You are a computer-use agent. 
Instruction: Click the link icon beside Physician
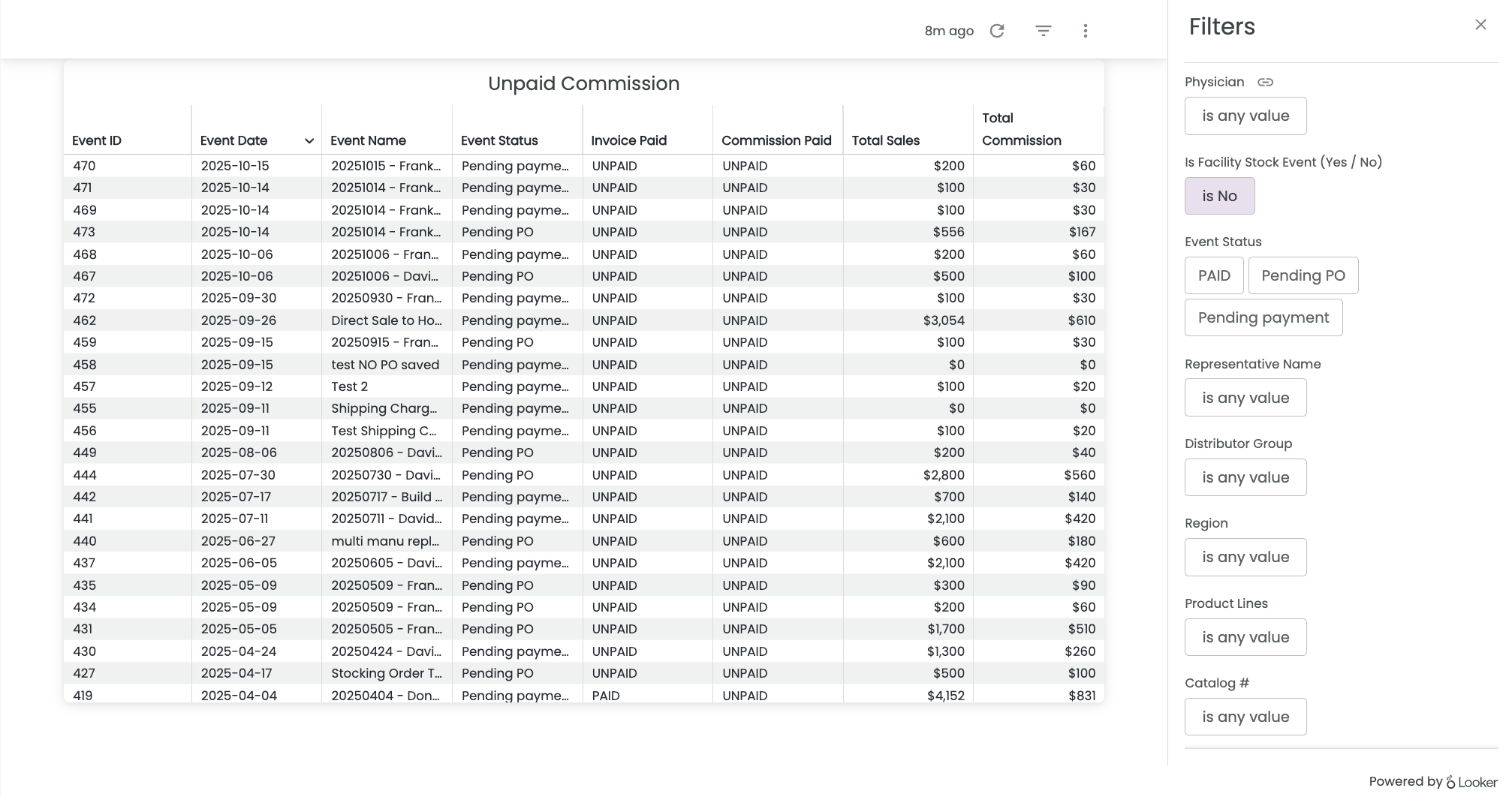(x=1265, y=83)
